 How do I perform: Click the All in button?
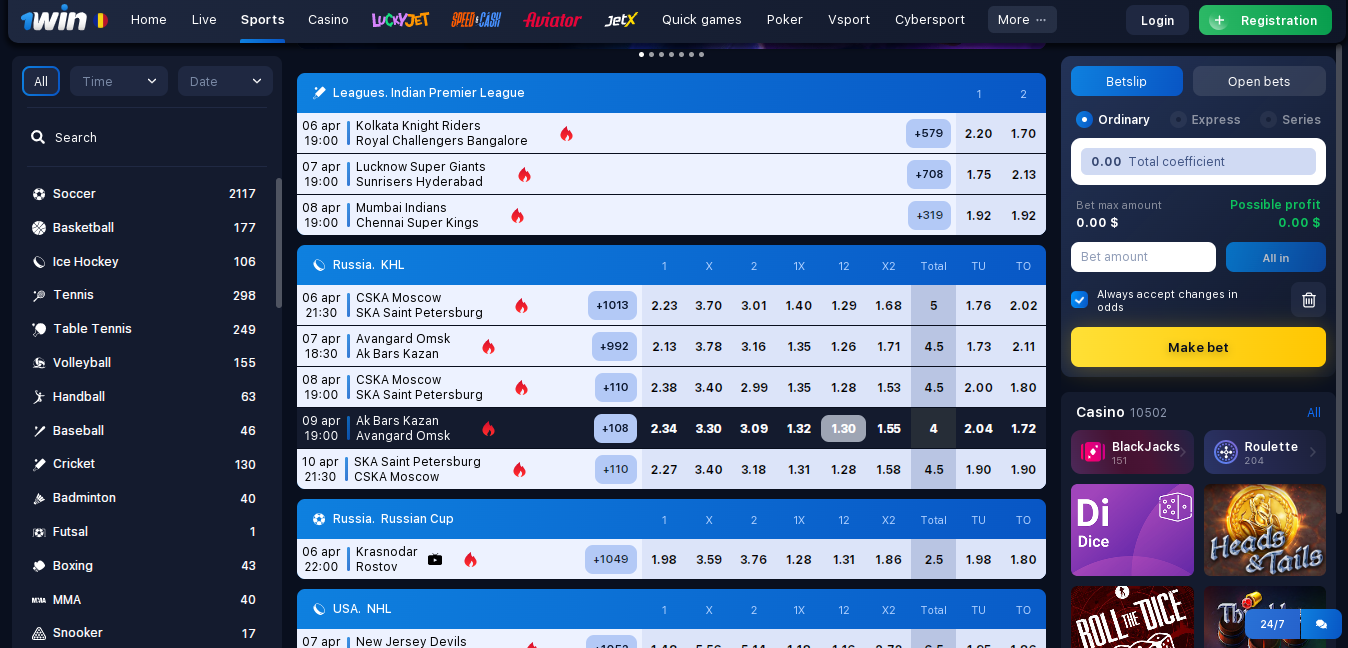click(x=1276, y=257)
